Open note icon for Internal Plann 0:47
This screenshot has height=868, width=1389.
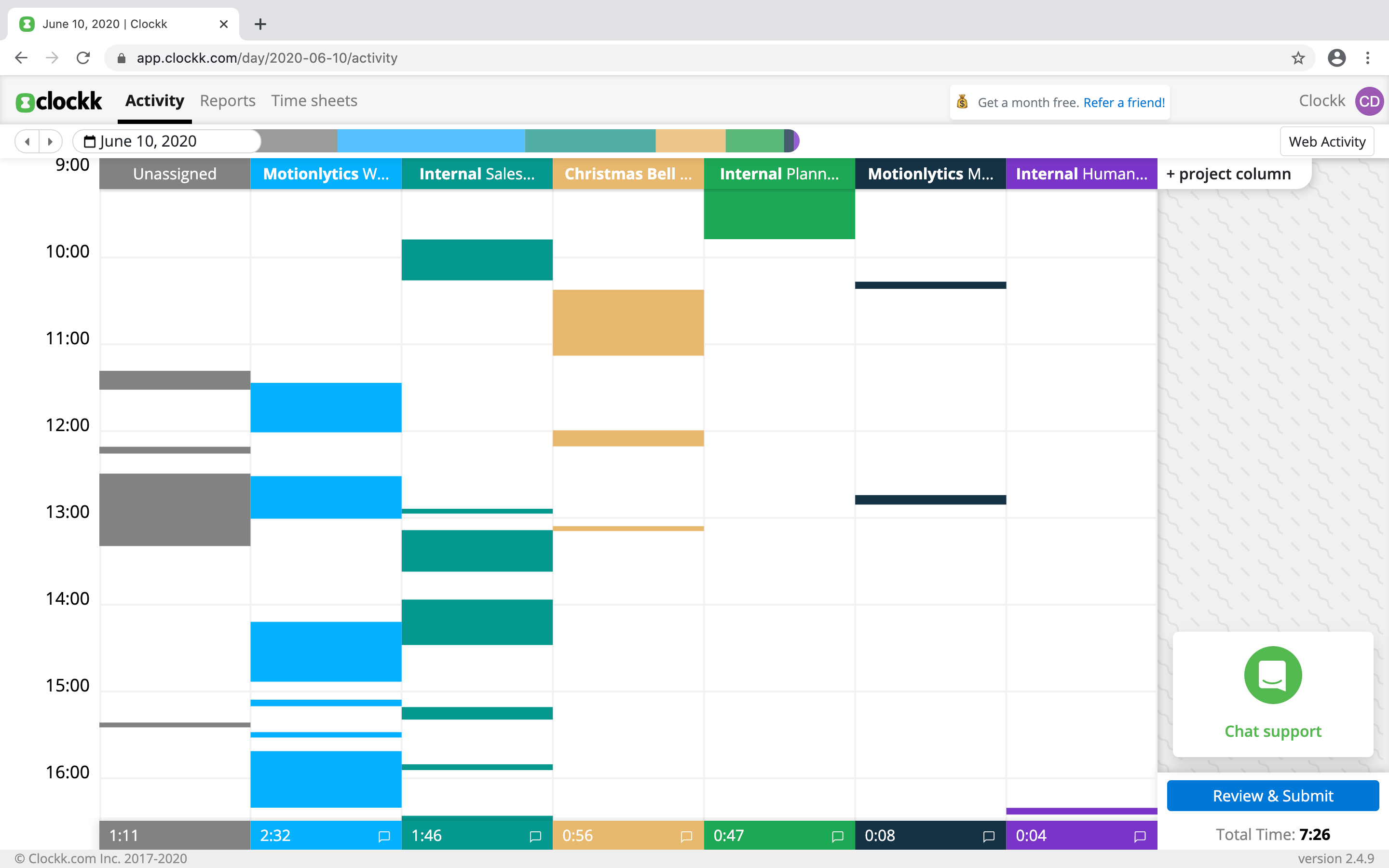pyautogui.click(x=837, y=836)
